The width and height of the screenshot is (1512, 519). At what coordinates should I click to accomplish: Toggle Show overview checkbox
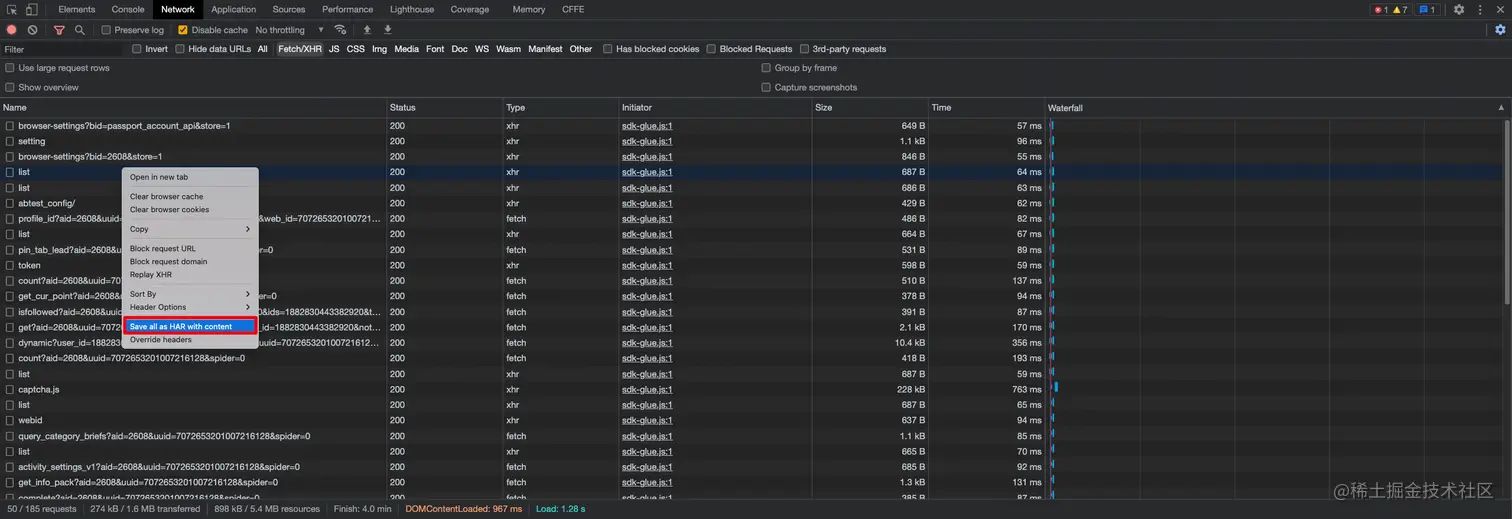coord(10,87)
